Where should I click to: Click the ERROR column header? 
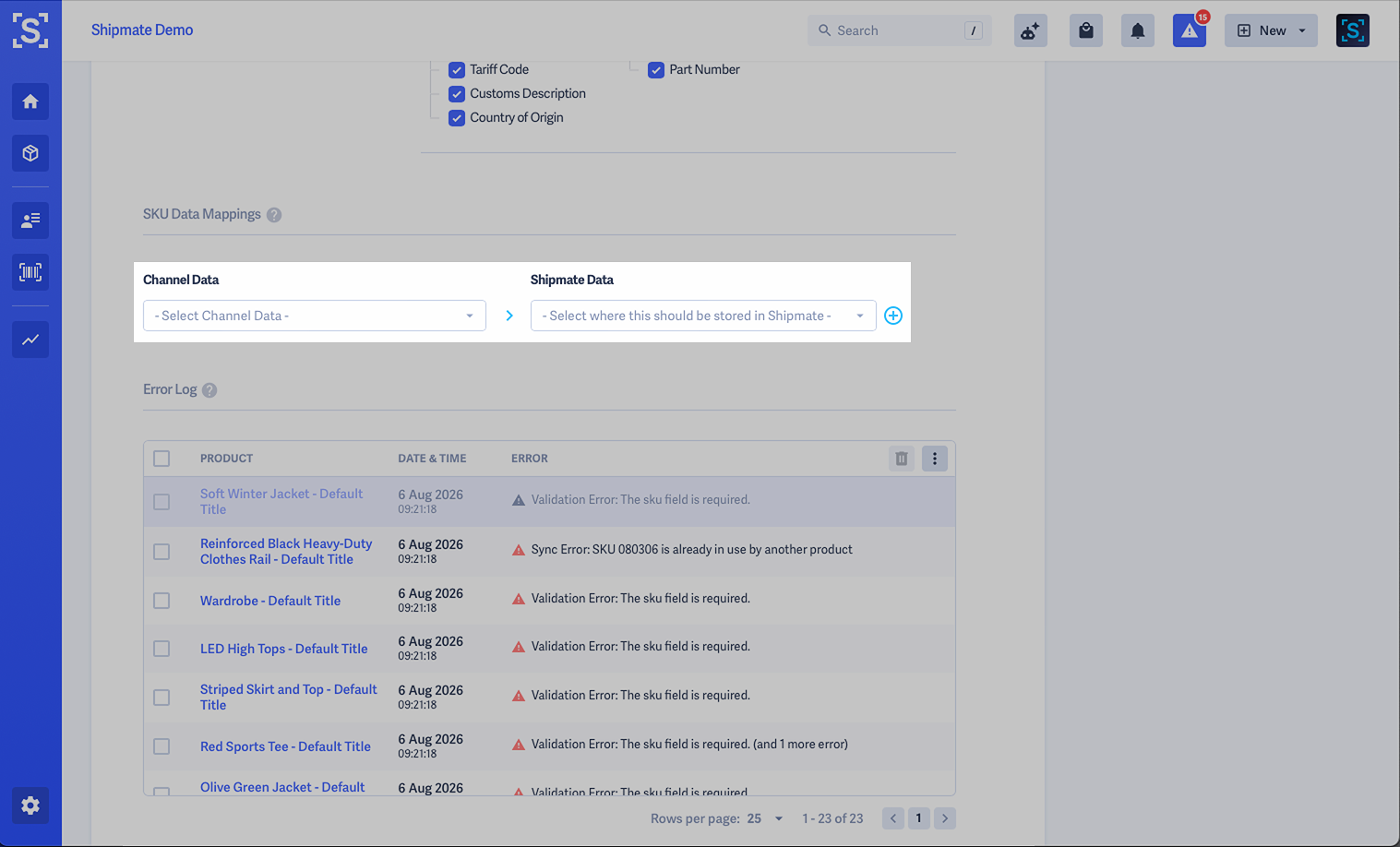point(530,459)
